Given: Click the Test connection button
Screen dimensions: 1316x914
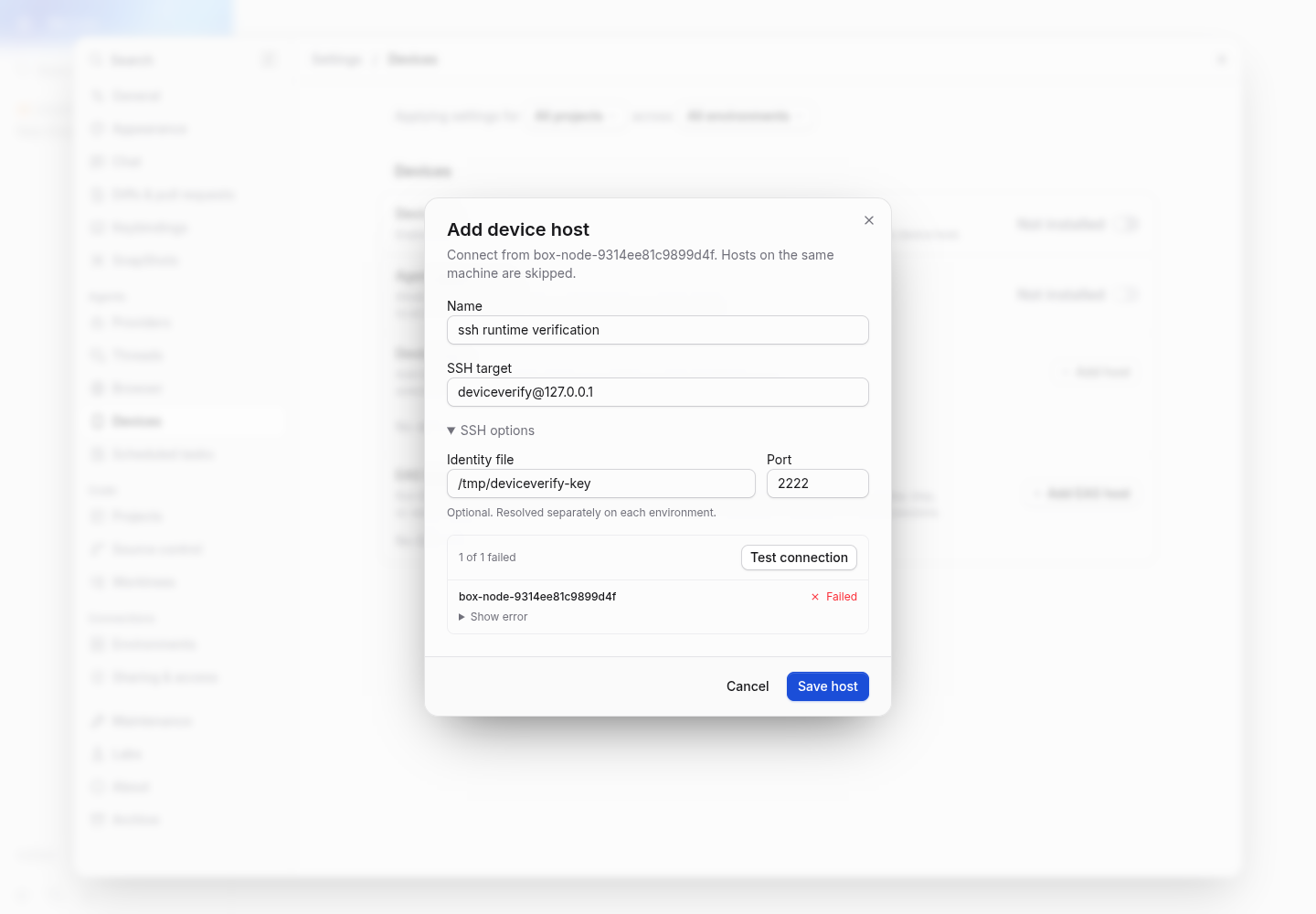Looking at the screenshot, I should pos(799,558).
